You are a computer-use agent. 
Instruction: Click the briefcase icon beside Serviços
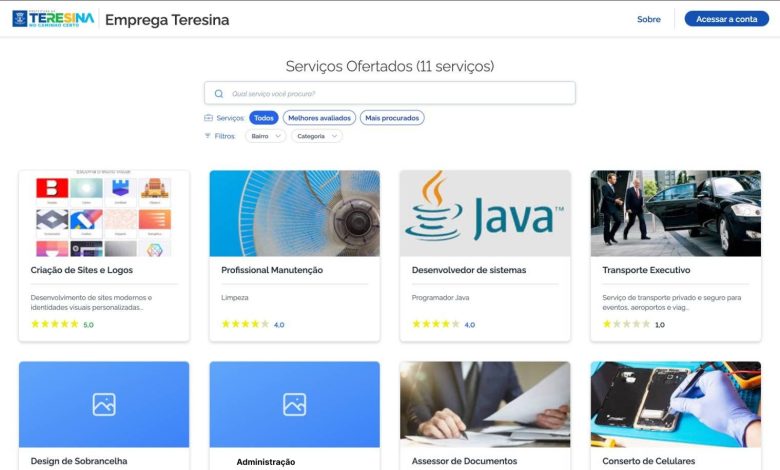(208, 118)
